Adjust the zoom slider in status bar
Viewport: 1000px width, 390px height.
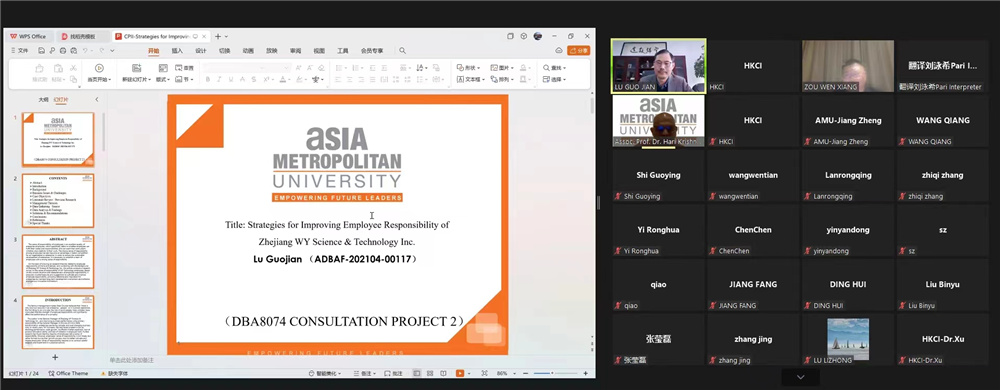555,373
